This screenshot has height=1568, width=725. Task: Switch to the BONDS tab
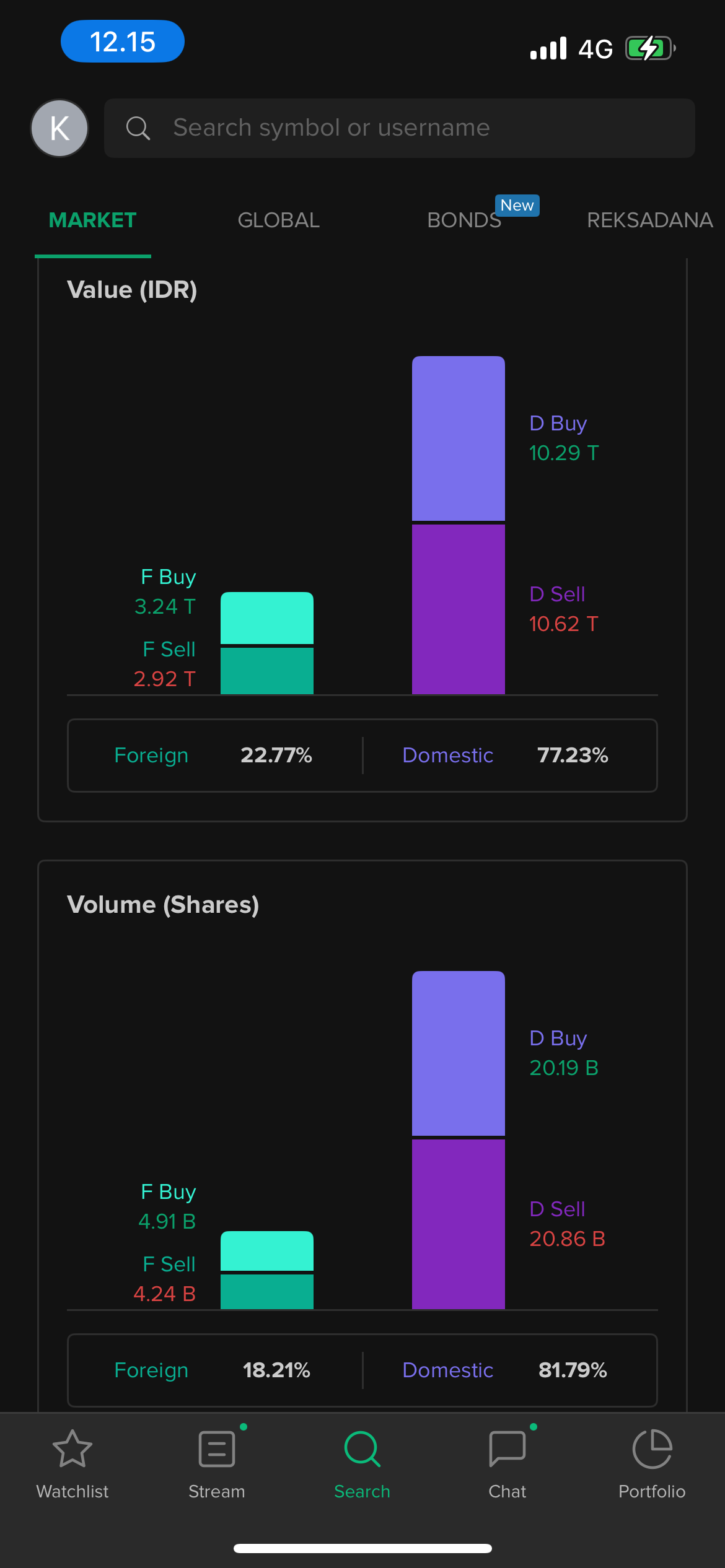pyautogui.click(x=464, y=220)
